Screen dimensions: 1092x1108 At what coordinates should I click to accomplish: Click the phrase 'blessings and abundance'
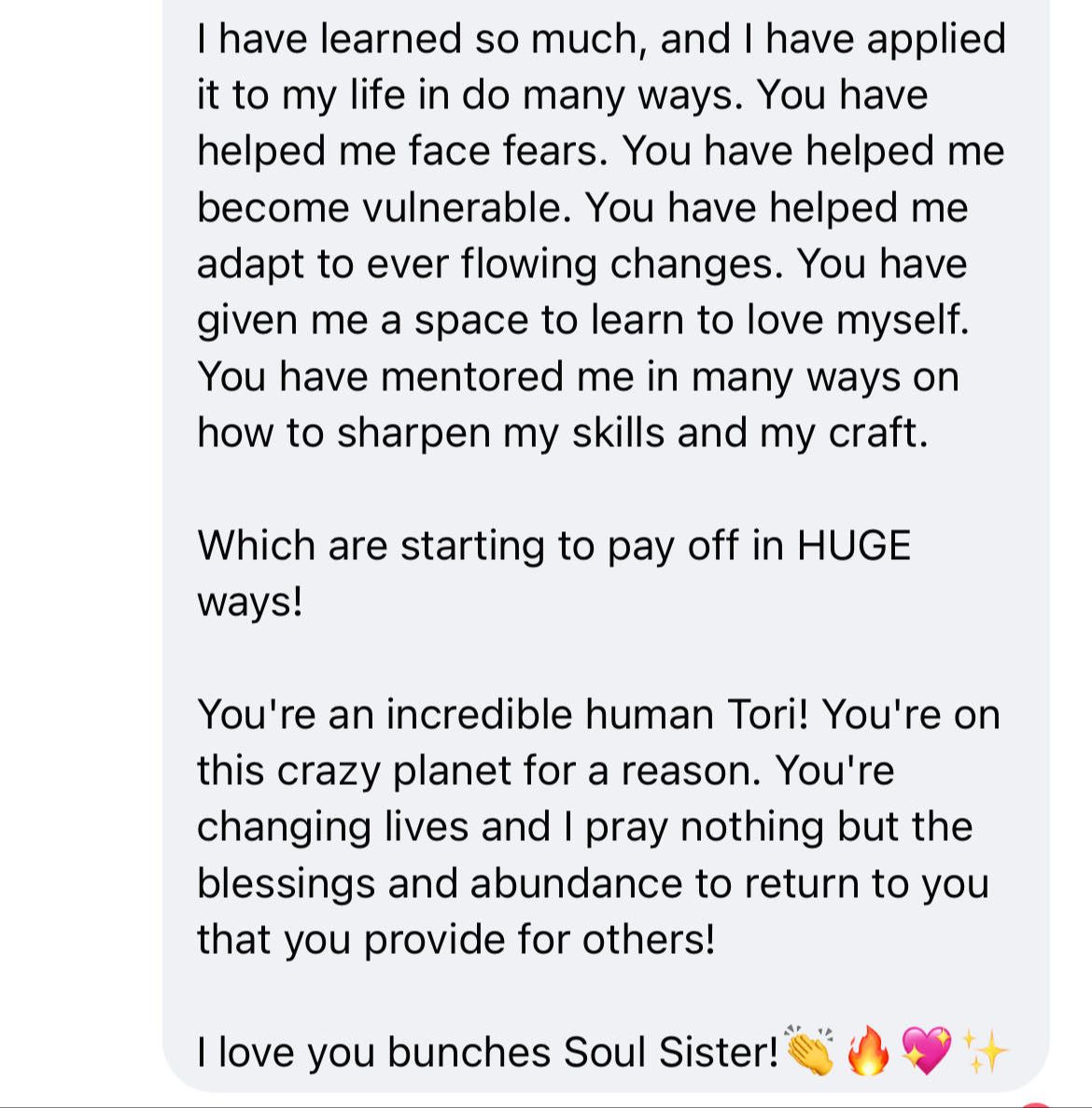tap(440, 883)
